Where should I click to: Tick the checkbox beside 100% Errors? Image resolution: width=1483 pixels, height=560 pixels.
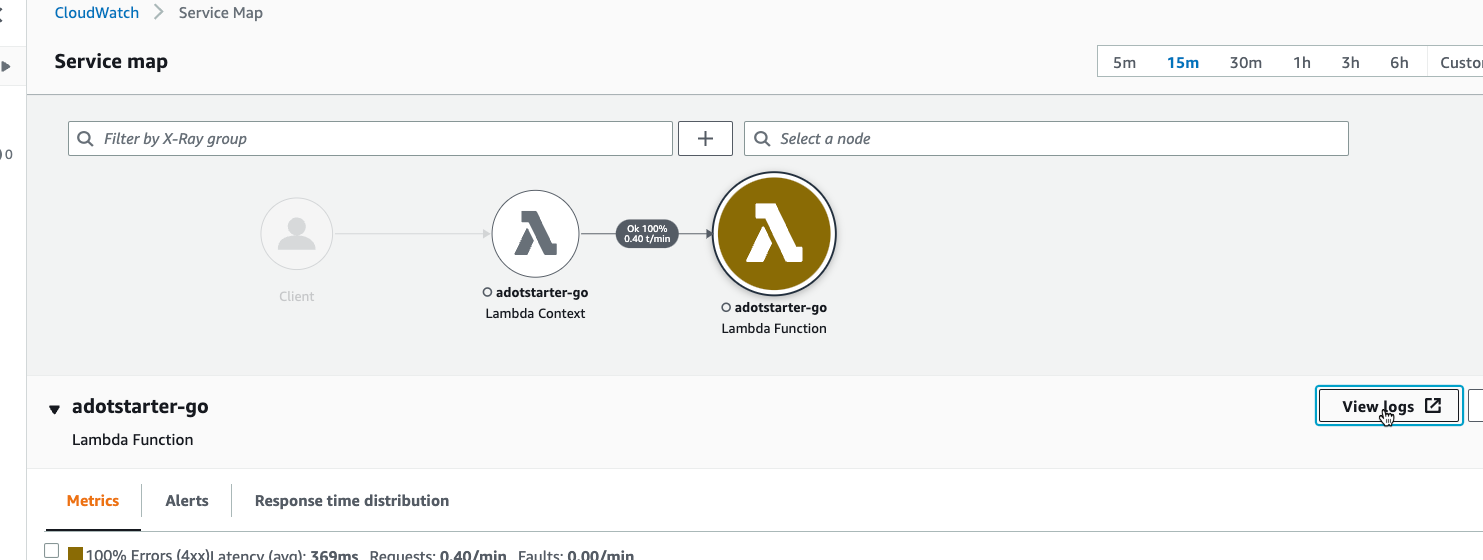[52, 551]
